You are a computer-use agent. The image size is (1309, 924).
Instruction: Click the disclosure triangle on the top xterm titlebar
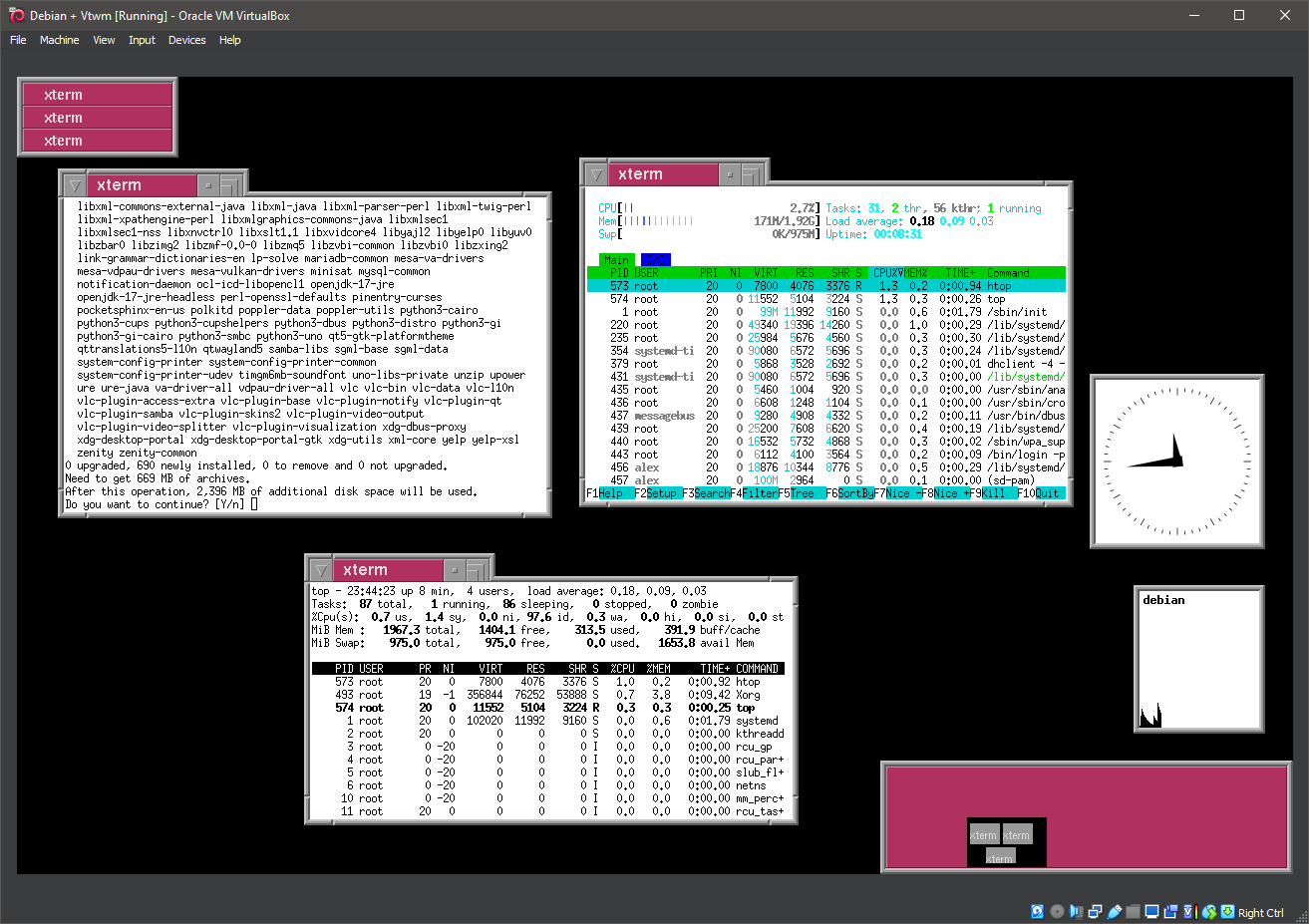(x=320, y=569)
